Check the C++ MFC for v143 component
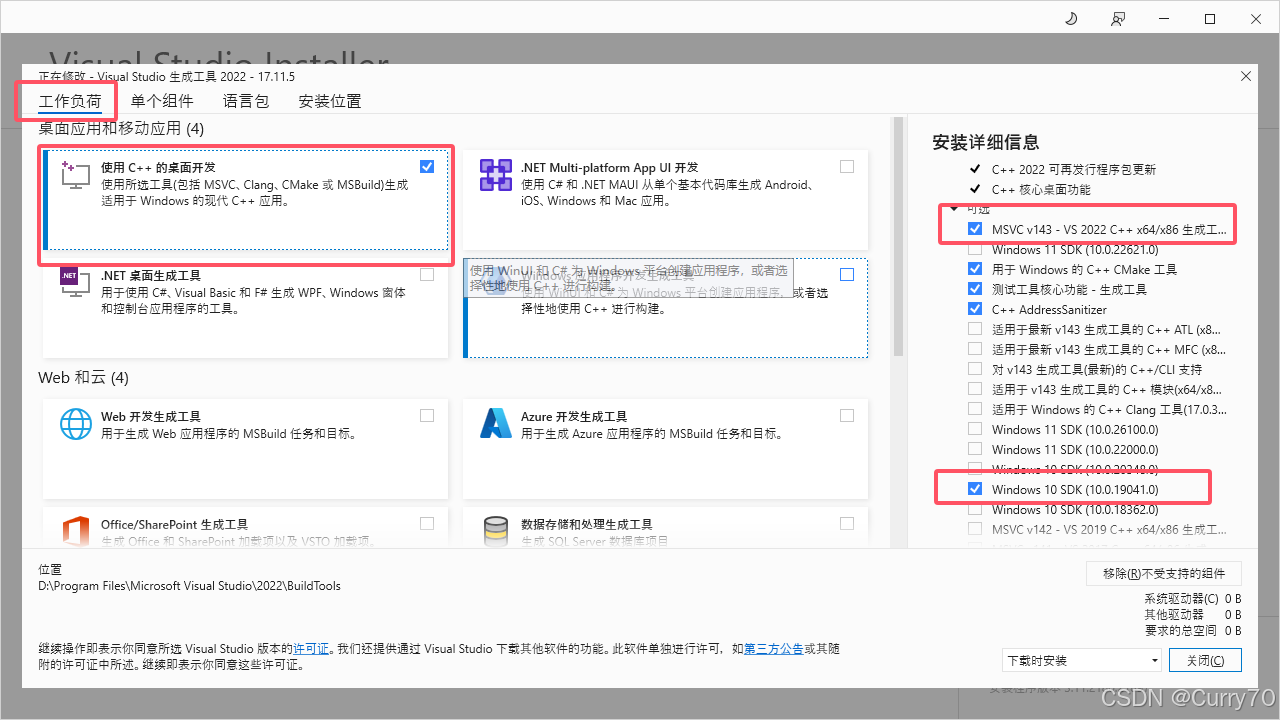Screen dimensions: 1280x720 975,349
